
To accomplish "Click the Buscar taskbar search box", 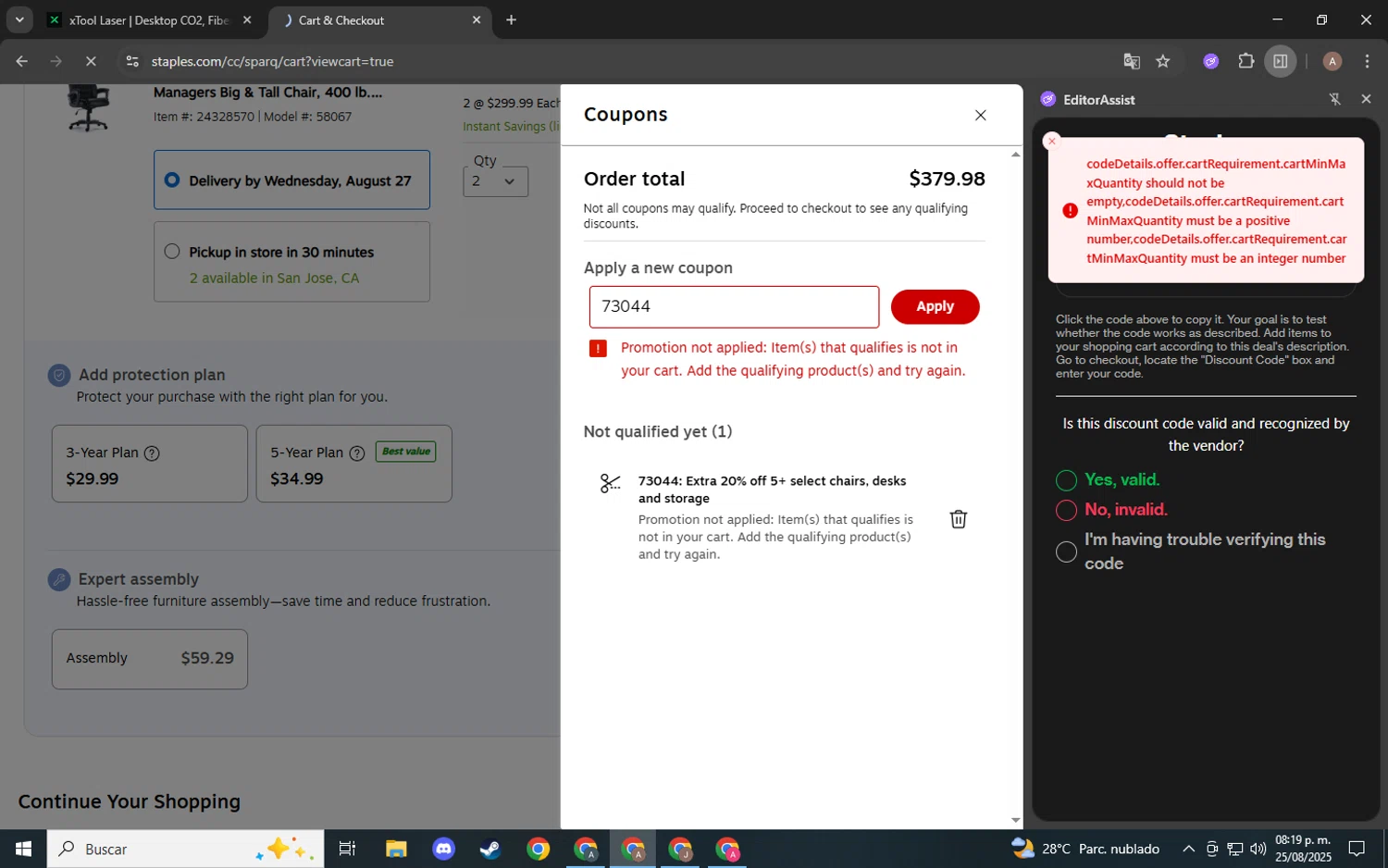I will click(x=185, y=849).
